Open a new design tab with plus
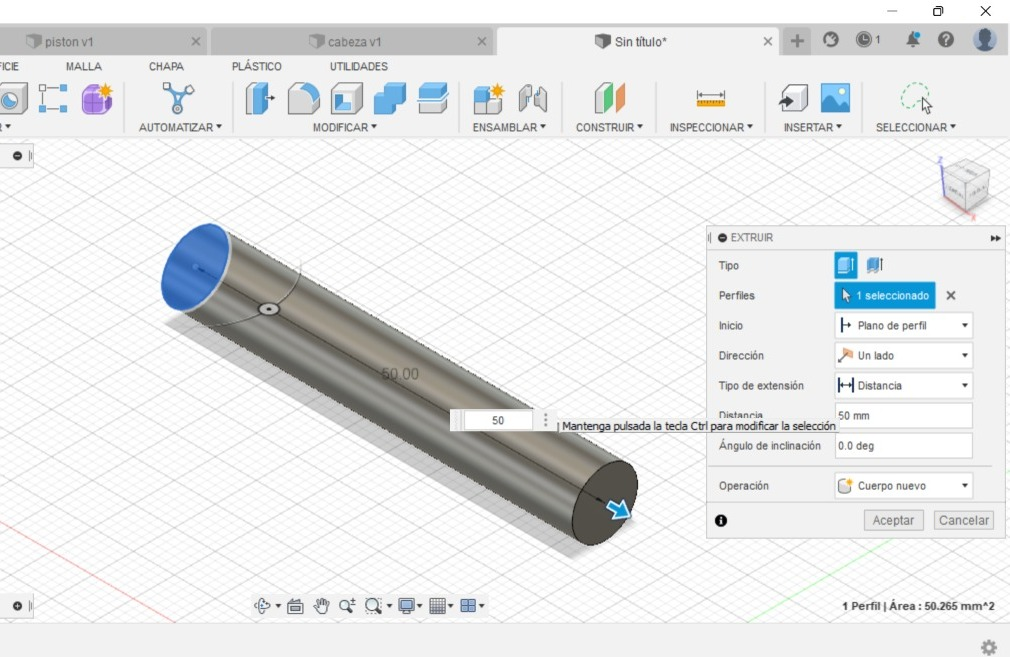The width and height of the screenshot is (1010, 657). tap(797, 41)
